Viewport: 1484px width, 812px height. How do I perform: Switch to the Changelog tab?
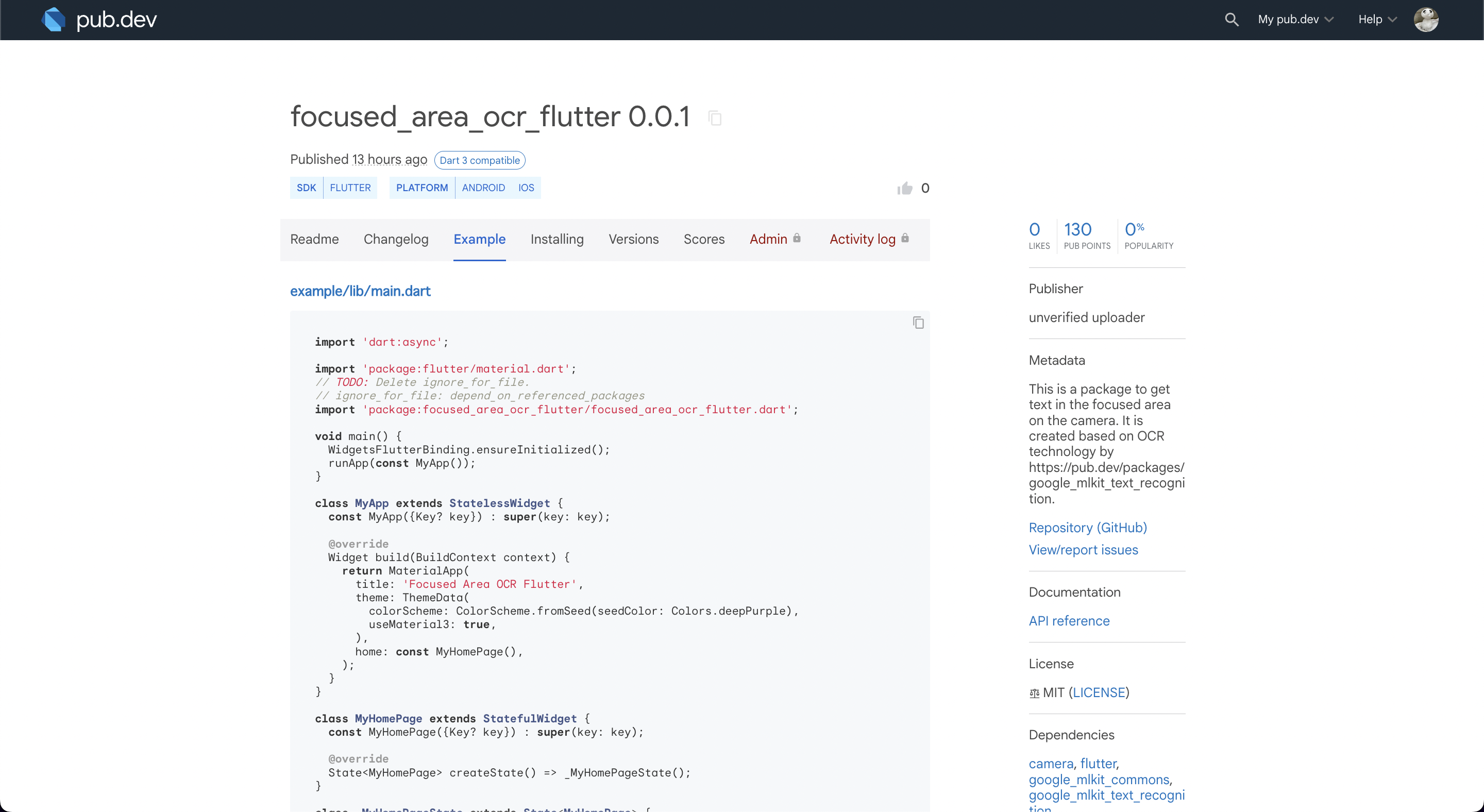[x=396, y=239]
